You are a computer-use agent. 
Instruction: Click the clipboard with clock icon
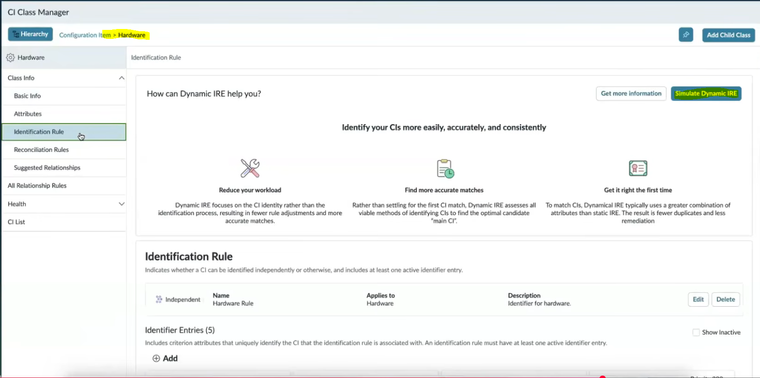click(x=444, y=168)
